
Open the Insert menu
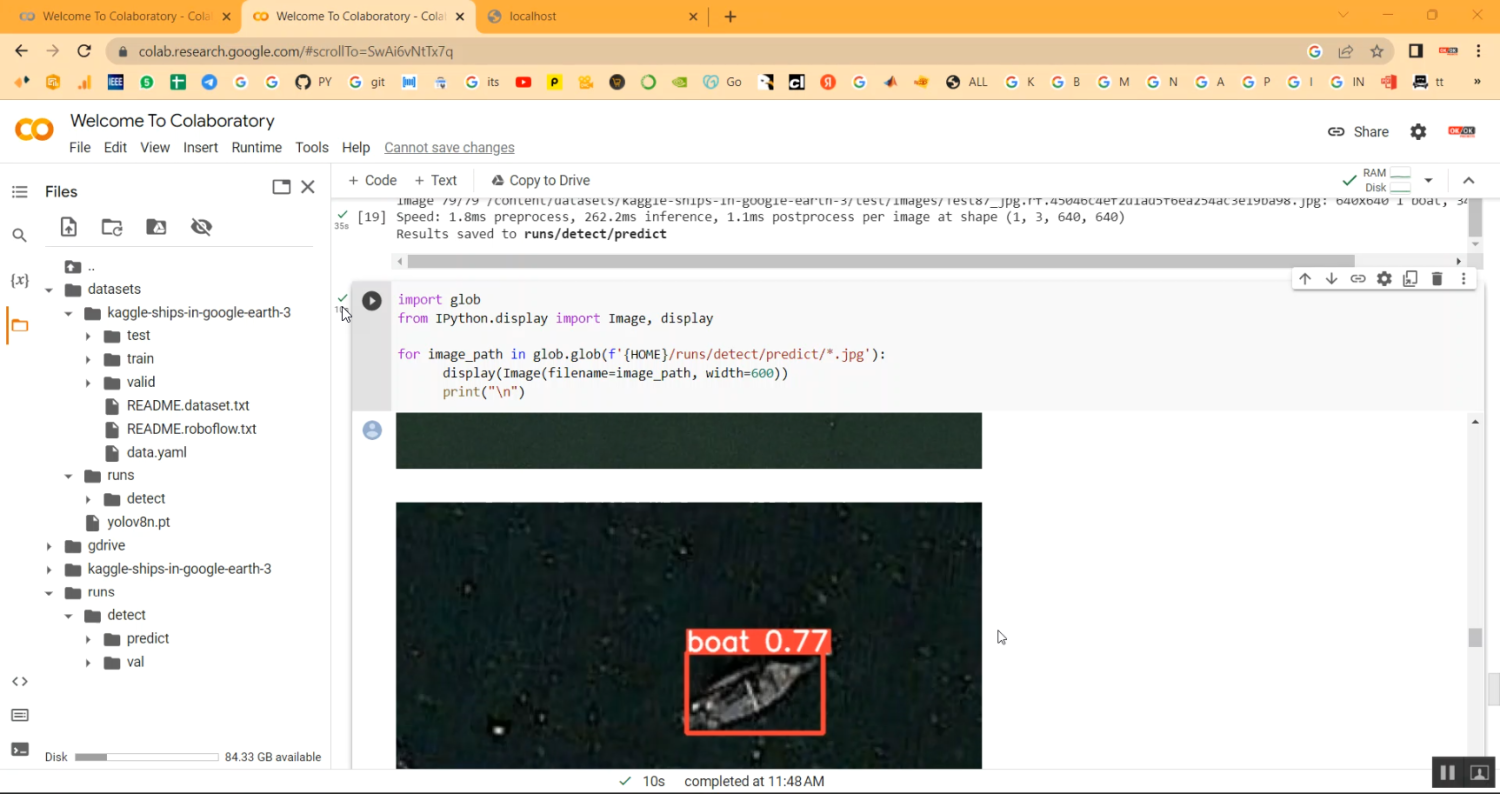point(201,147)
